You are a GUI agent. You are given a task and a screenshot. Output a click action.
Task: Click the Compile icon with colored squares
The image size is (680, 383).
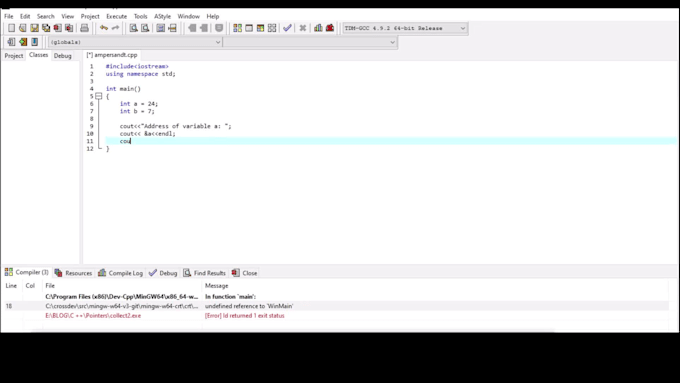(x=237, y=28)
